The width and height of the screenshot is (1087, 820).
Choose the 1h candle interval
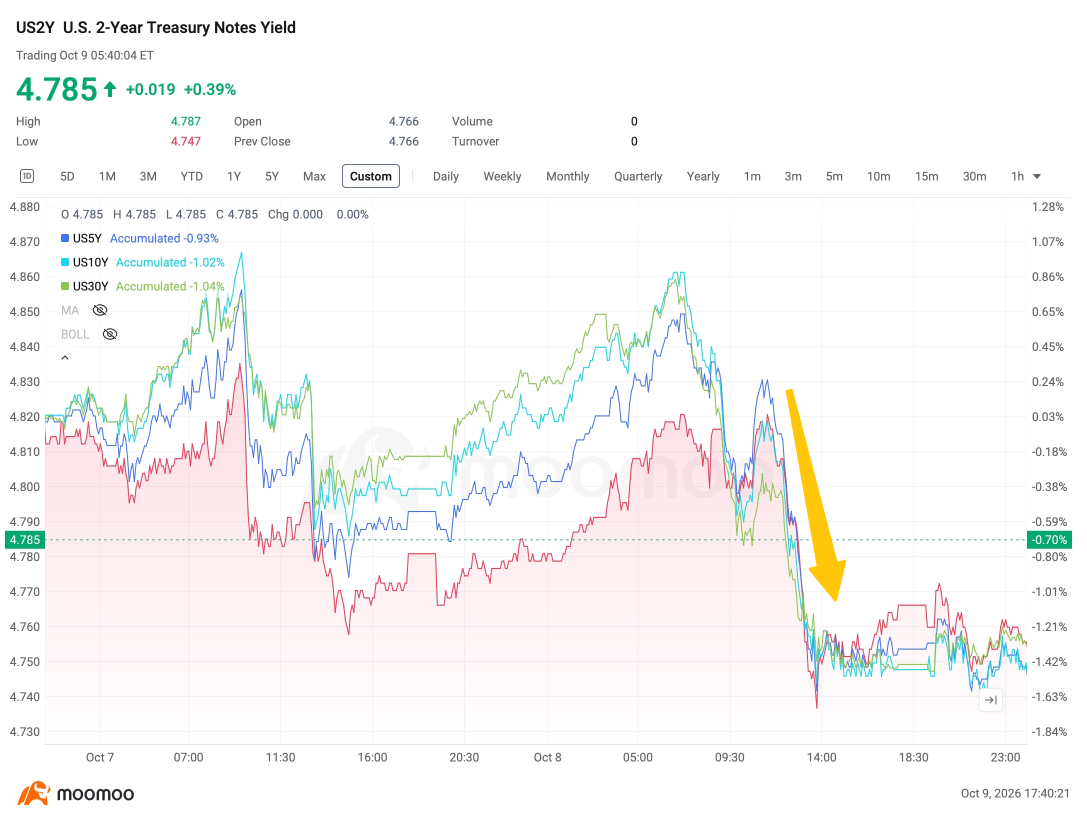1017,176
